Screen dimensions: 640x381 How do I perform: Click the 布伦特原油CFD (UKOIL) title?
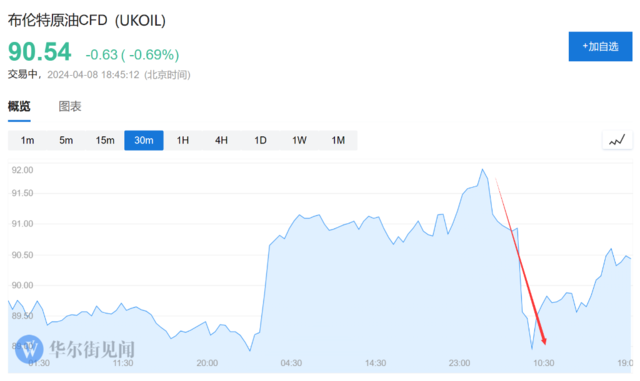(87, 20)
